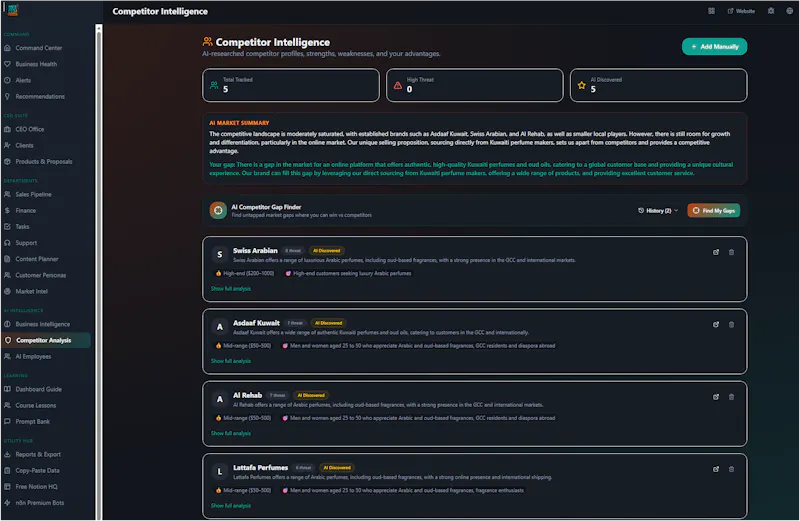Image resolution: width=800 pixels, height=521 pixels.
Task: Open external link for Lattafa Perfumes
Action: click(716, 469)
